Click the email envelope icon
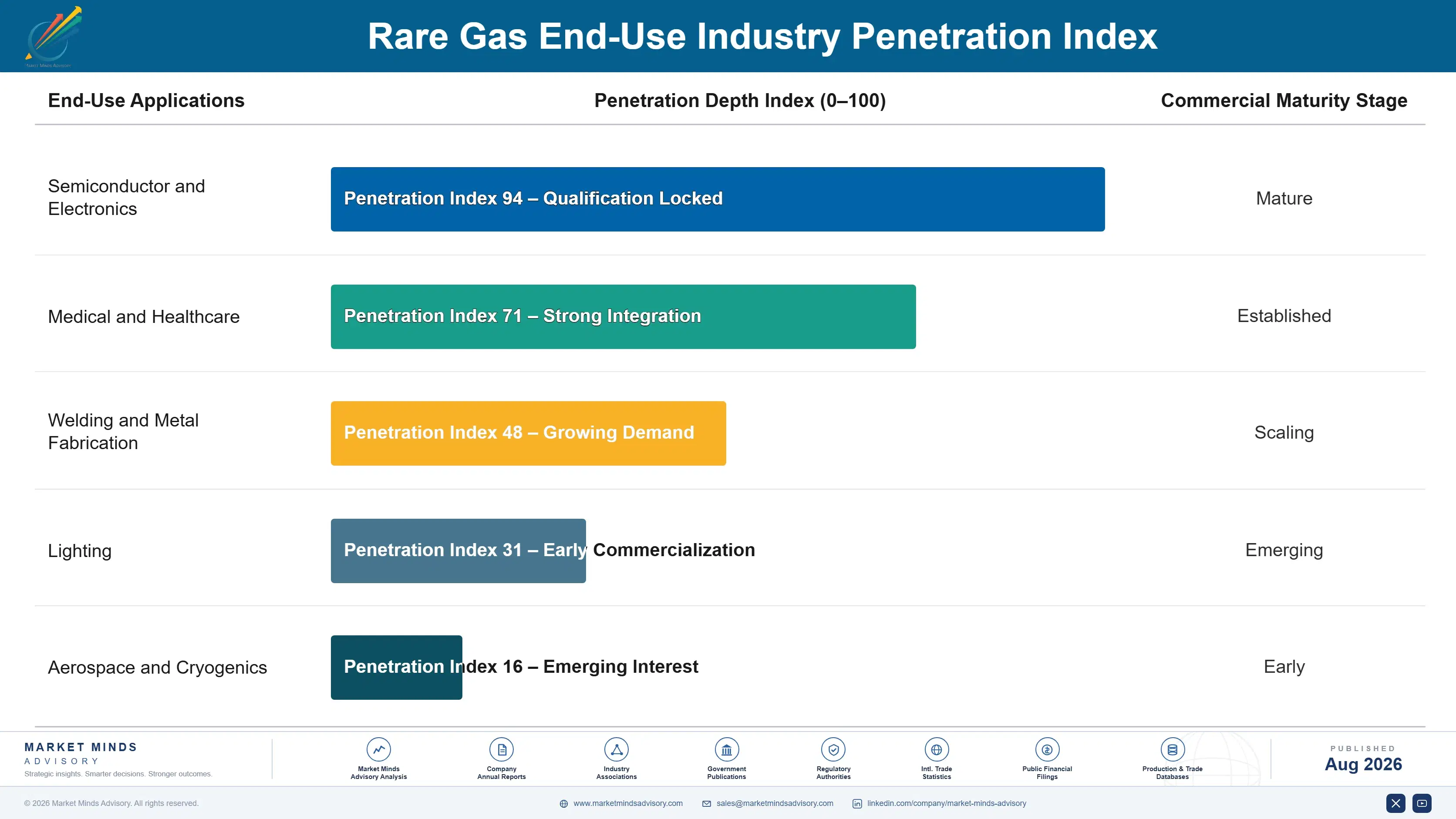The image size is (1456, 819). coord(707,804)
